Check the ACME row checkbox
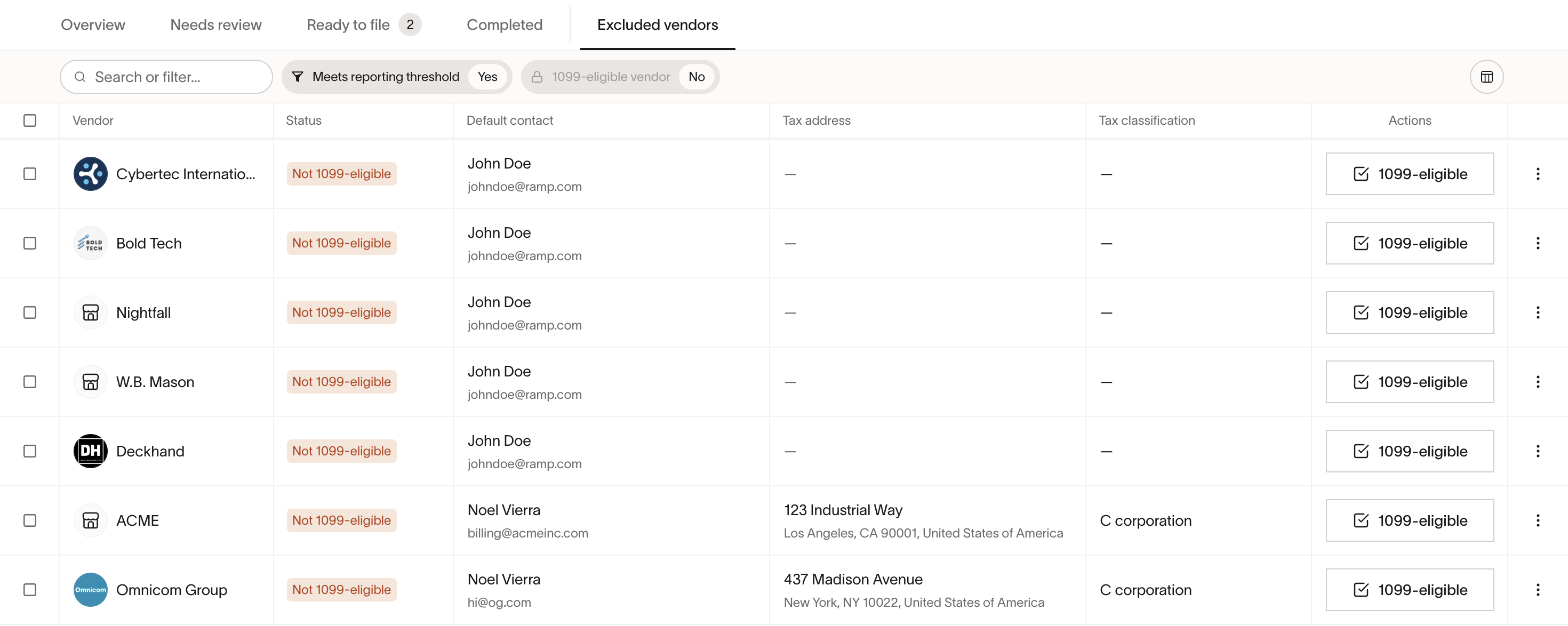The height and width of the screenshot is (626, 1568). click(x=30, y=520)
